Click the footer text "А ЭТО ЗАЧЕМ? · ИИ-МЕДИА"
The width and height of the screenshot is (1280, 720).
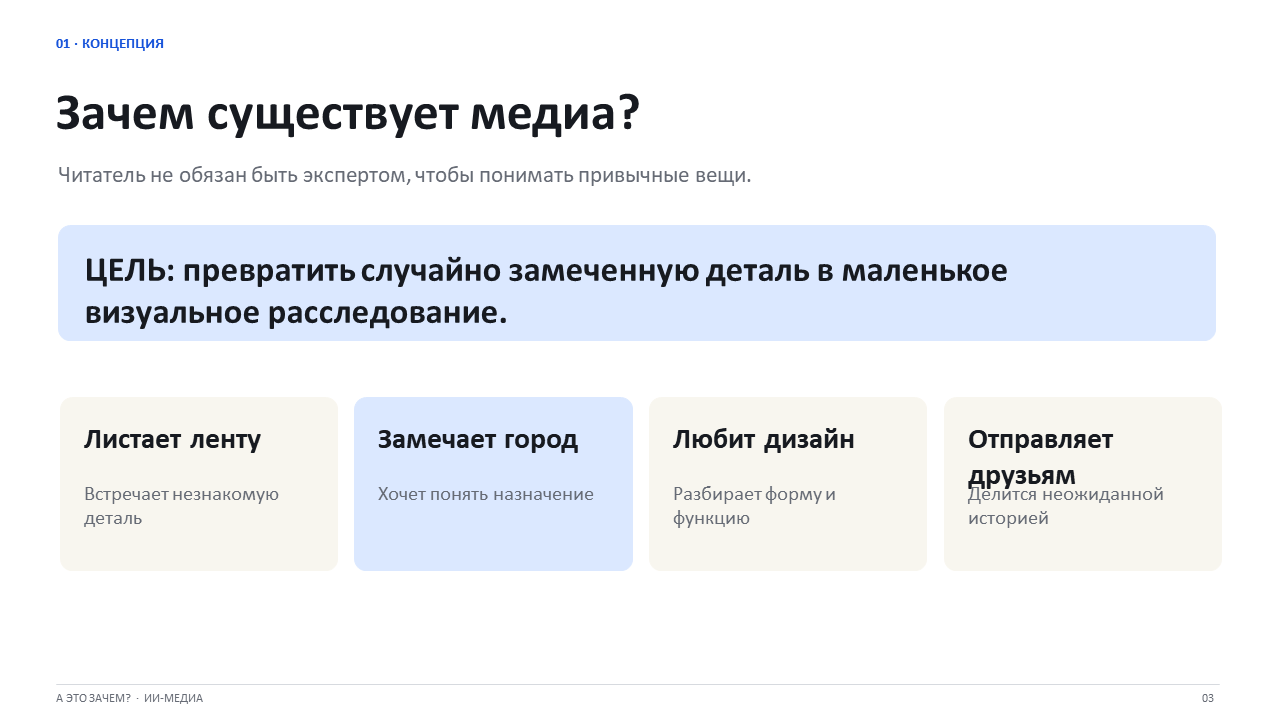[129, 698]
